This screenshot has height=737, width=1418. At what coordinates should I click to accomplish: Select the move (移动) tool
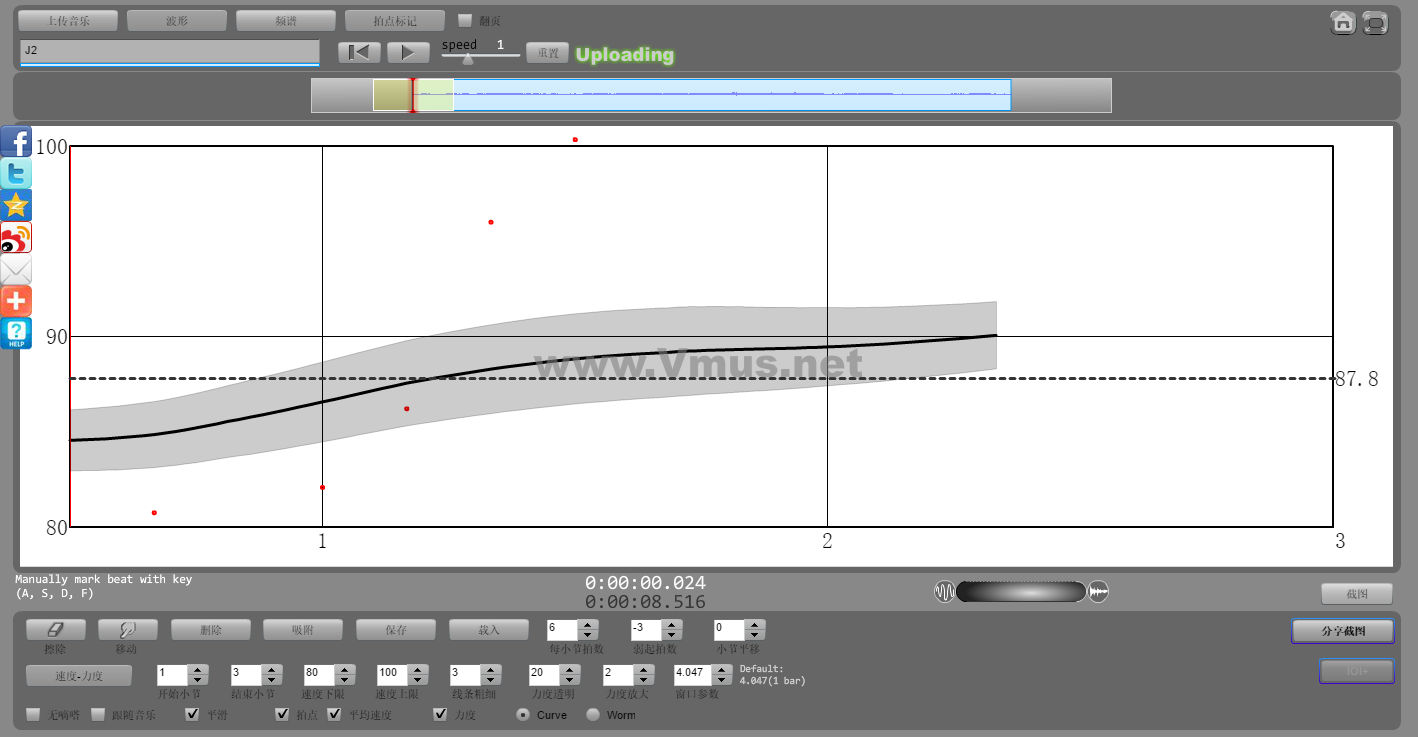pos(127,629)
